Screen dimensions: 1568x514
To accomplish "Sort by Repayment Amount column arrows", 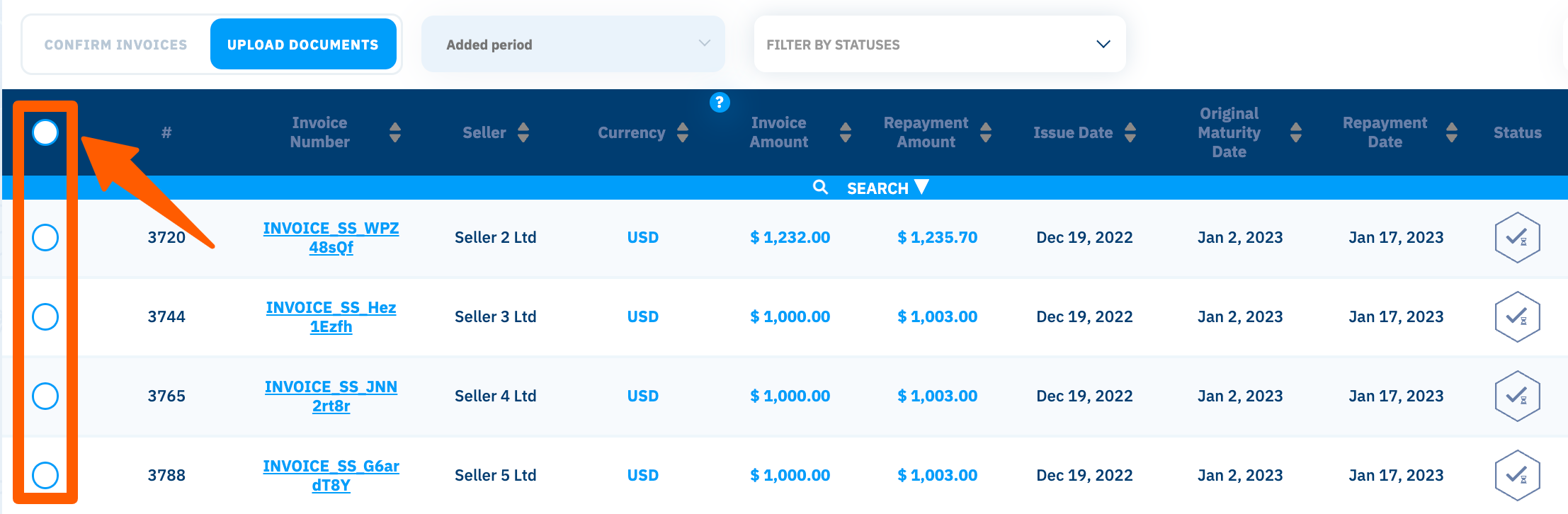I will point(986,132).
